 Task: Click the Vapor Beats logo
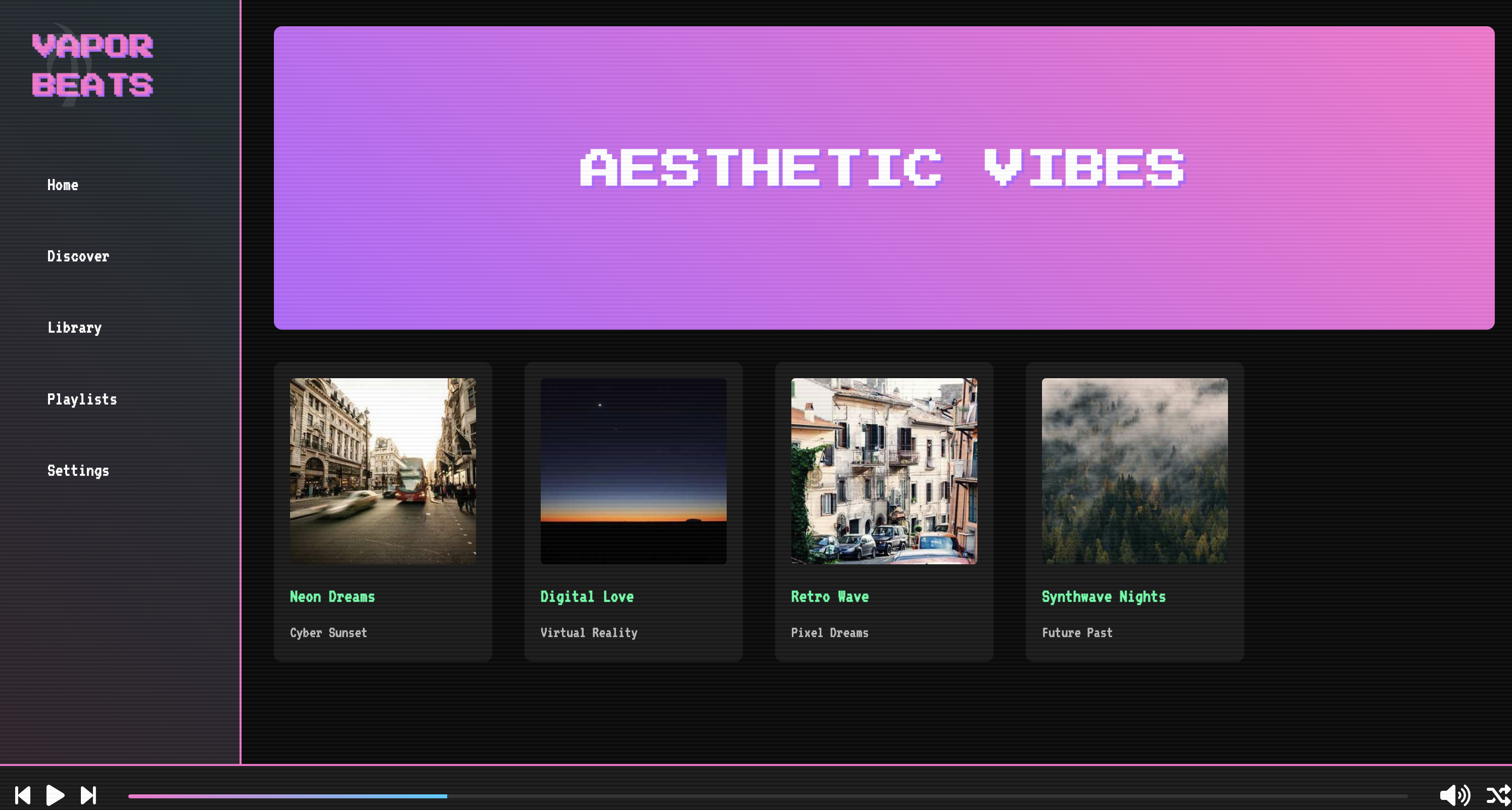tap(92, 65)
